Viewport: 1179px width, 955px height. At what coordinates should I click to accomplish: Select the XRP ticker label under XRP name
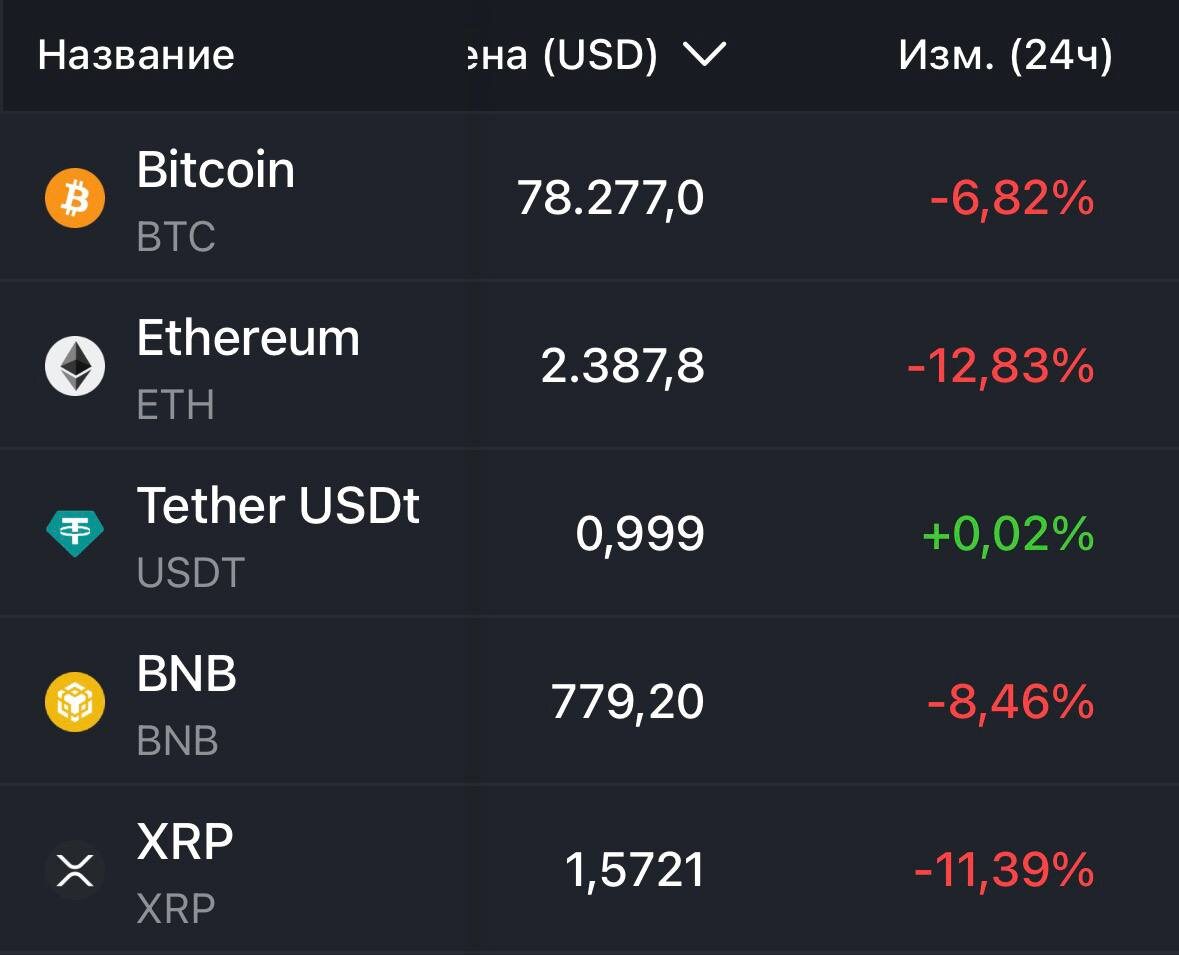click(x=176, y=908)
